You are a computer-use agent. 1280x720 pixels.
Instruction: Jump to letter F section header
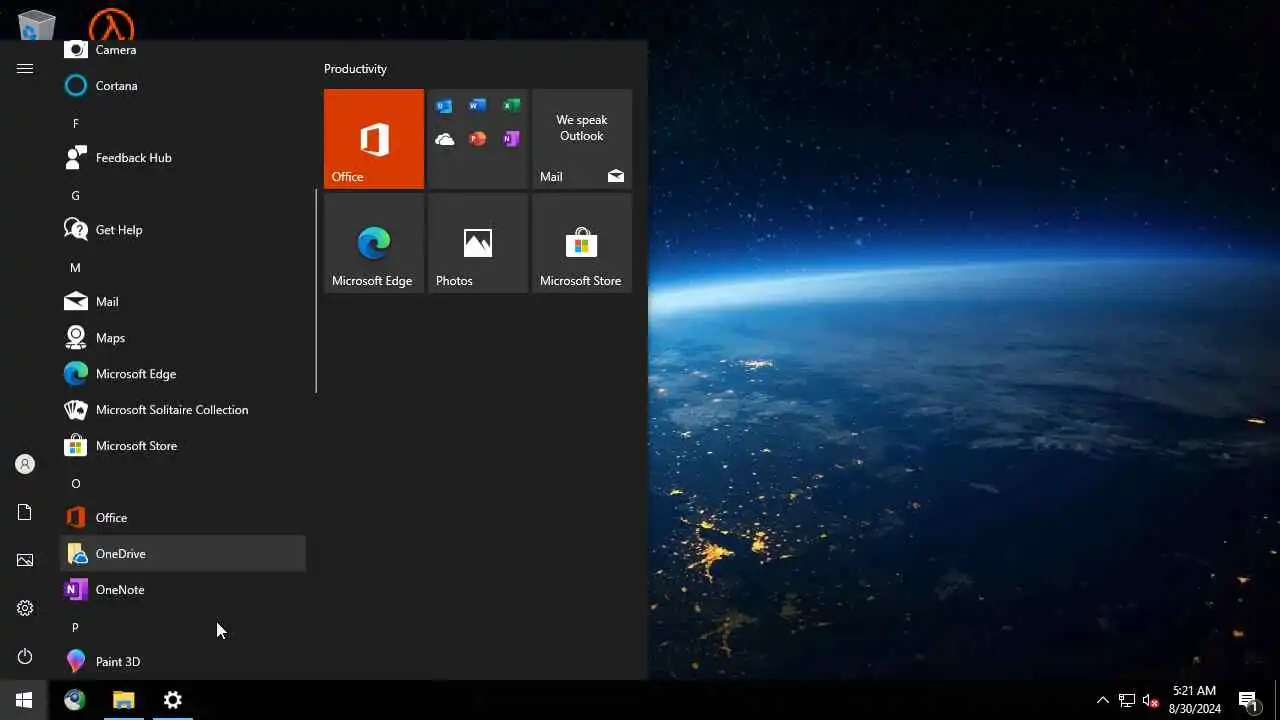point(183,124)
